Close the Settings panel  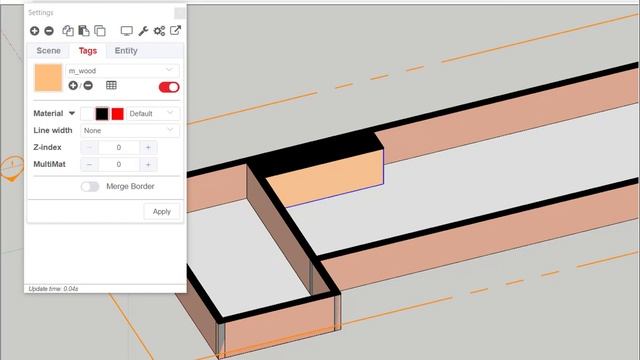180,13
